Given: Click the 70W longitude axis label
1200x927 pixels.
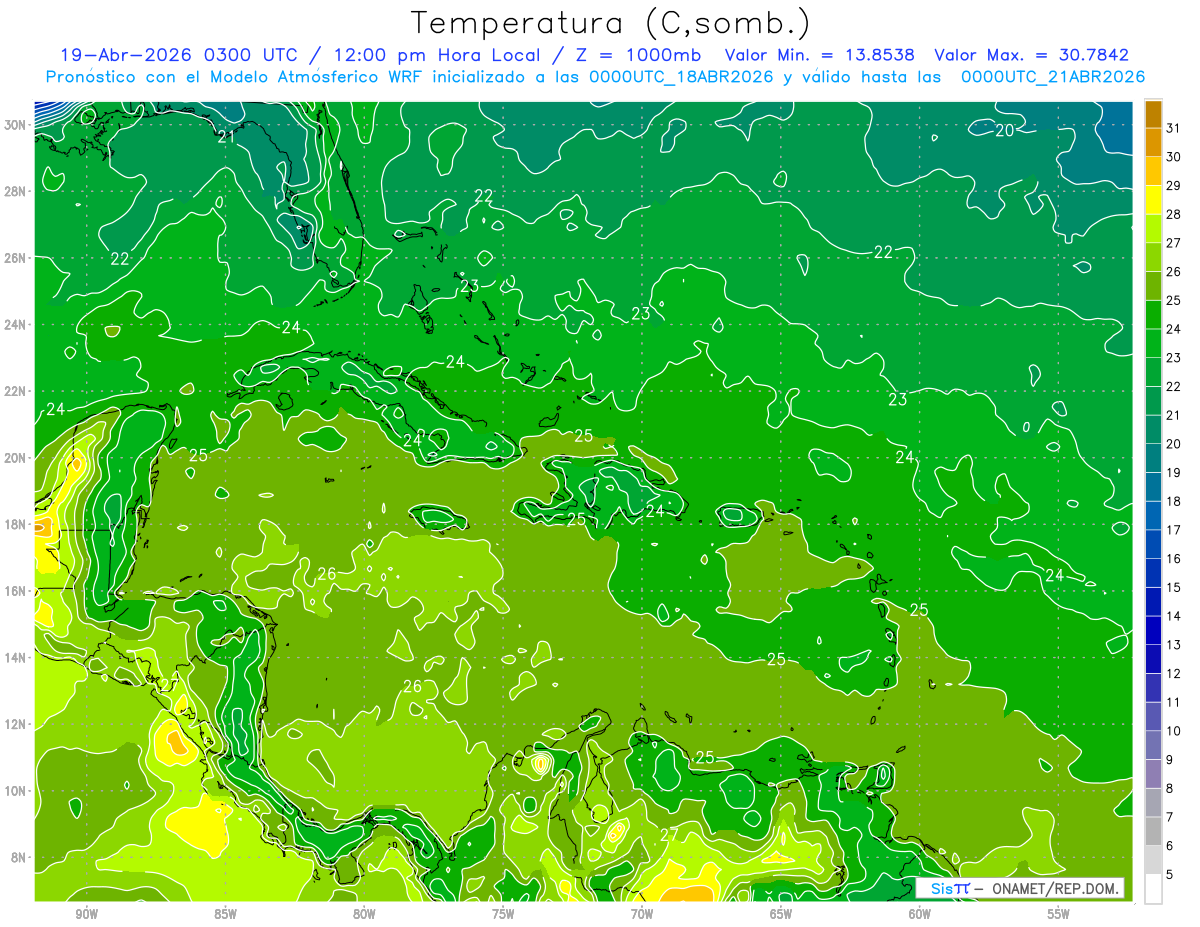Looking at the screenshot, I should (x=642, y=914).
